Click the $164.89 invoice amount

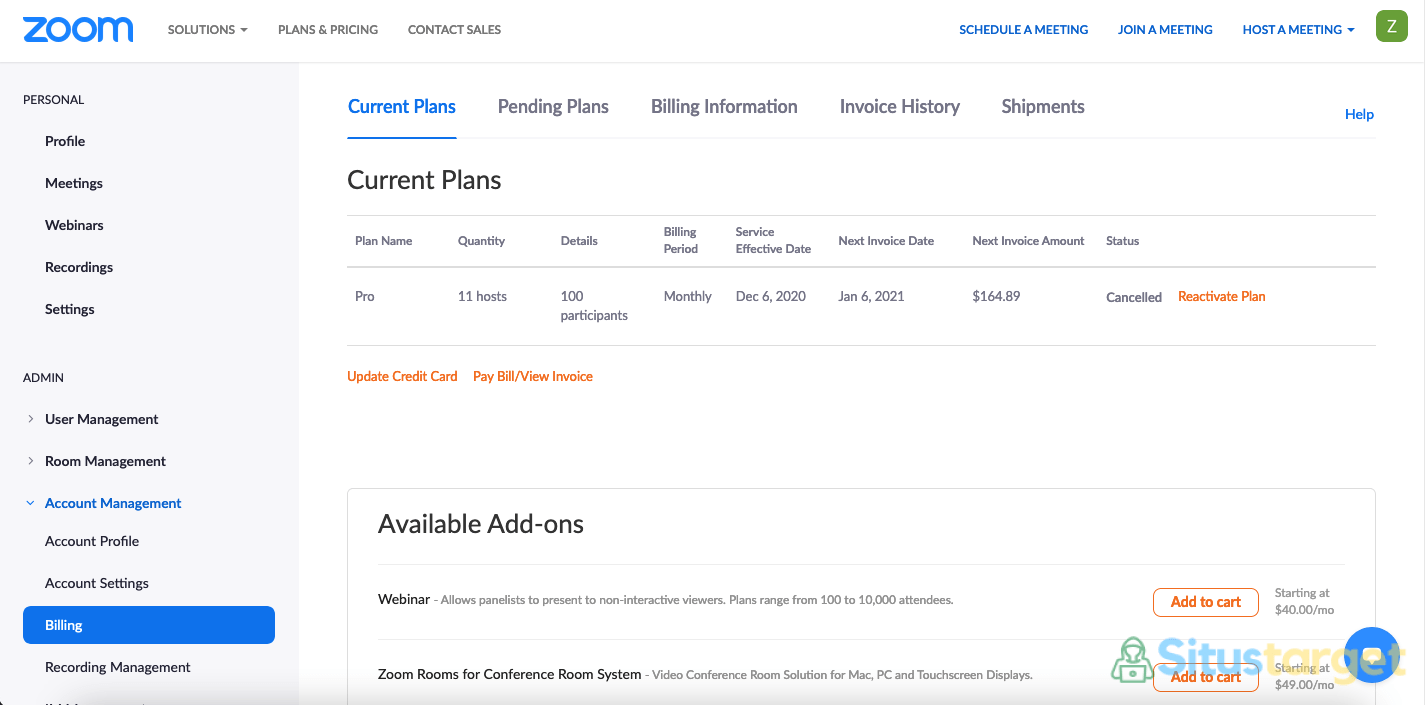click(996, 296)
